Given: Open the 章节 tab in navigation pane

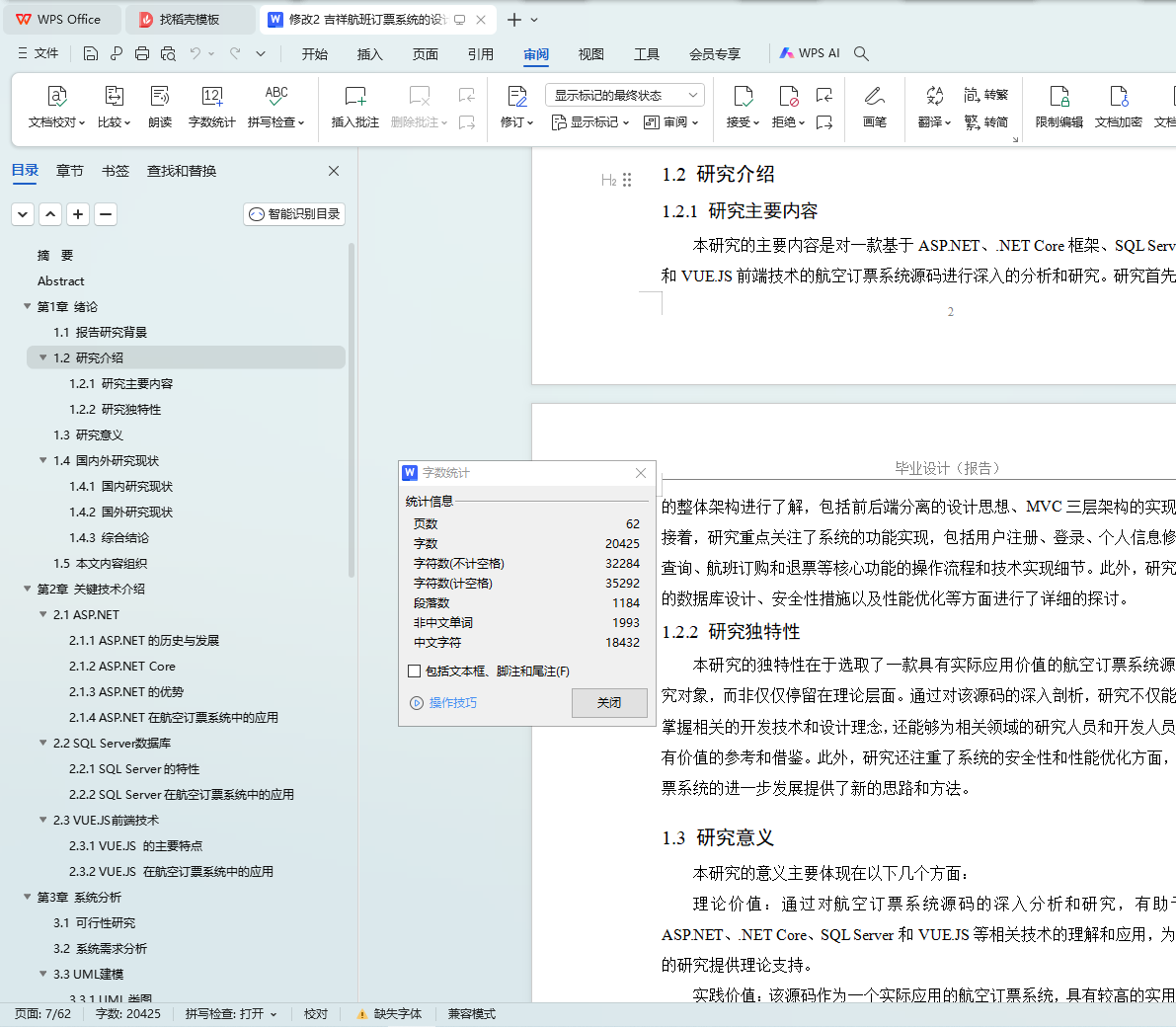Looking at the screenshot, I should (x=70, y=171).
